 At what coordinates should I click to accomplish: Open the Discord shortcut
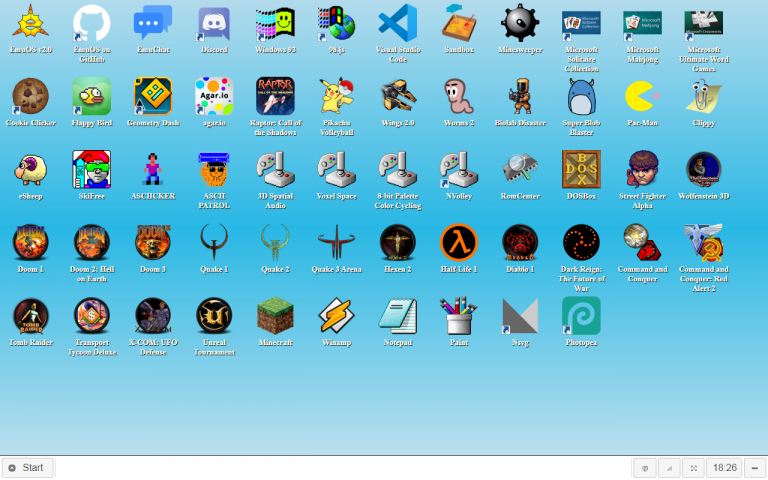pyautogui.click(x=214, y=23)
